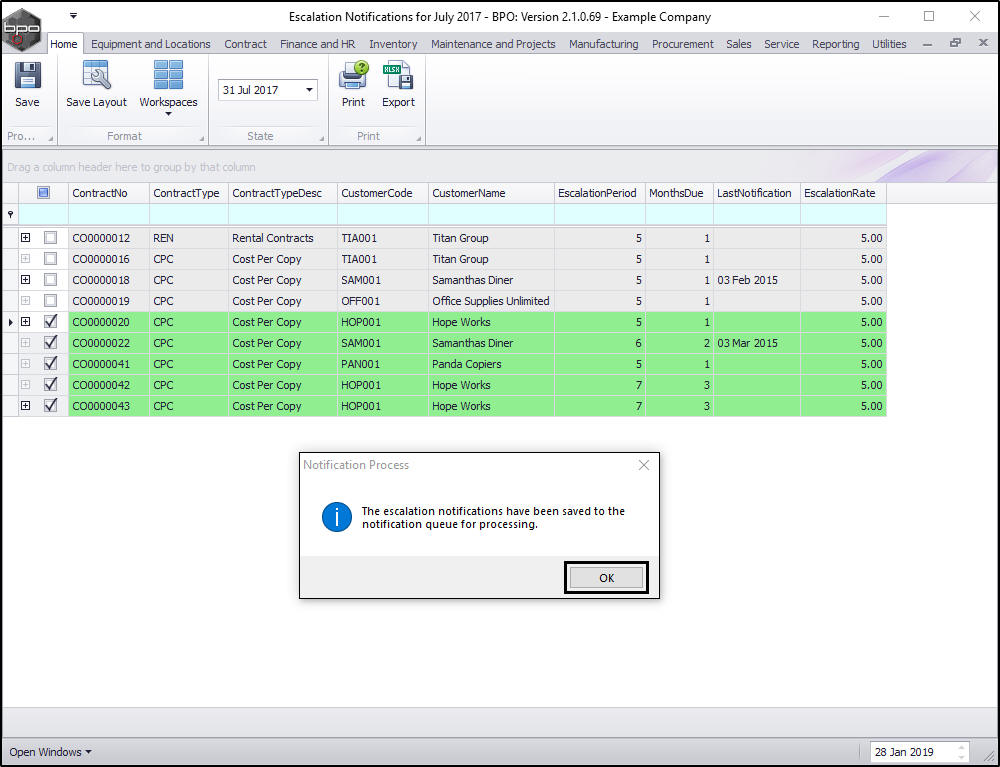Screen dimensions: 1000x767
Task: Uncheck the box for contract CO0000022
Action: tap(50, 342)
